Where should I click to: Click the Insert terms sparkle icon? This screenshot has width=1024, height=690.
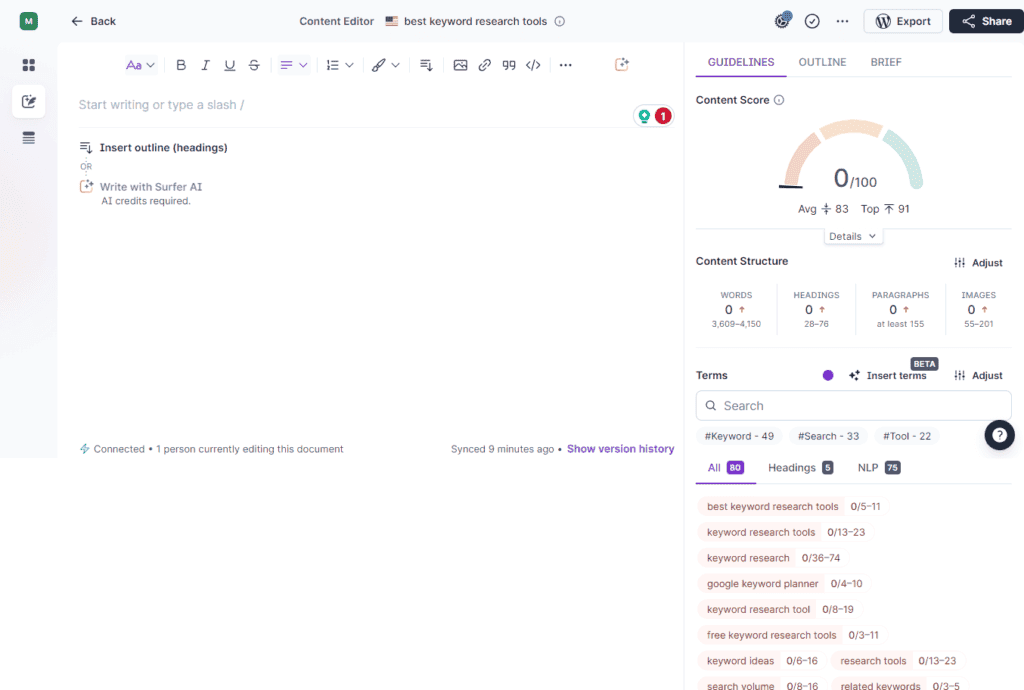click(854, 375)
